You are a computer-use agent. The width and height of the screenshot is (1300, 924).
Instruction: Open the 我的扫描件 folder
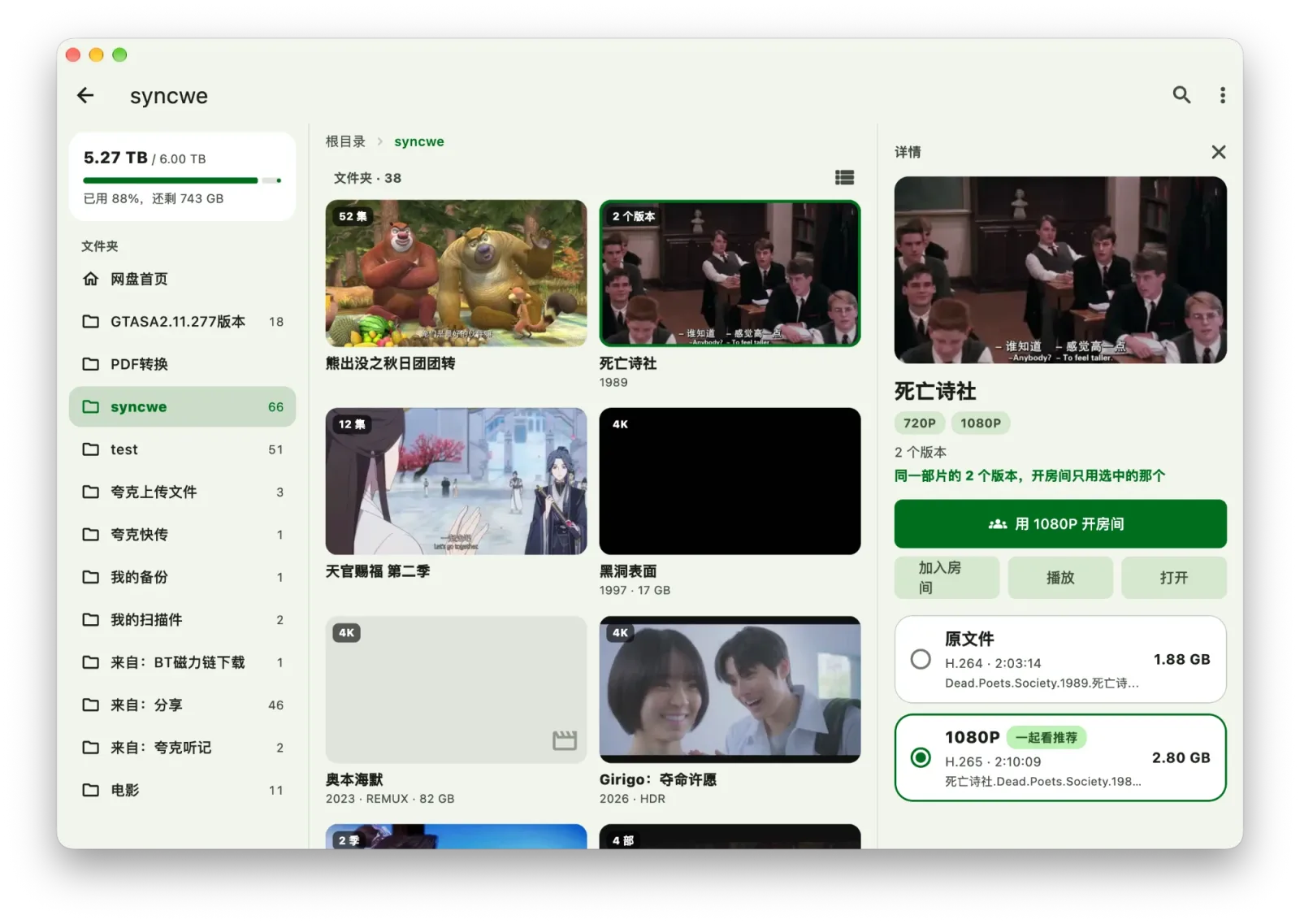pos(182,619)
